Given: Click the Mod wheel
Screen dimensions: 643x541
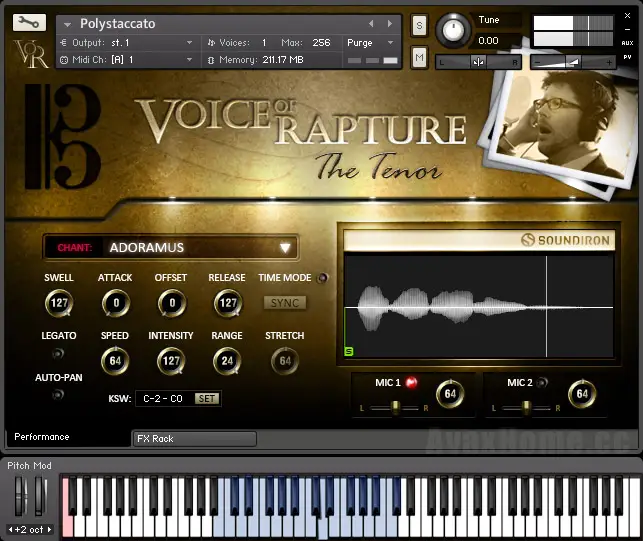Looking at the screenshot, I should [40, 495].
